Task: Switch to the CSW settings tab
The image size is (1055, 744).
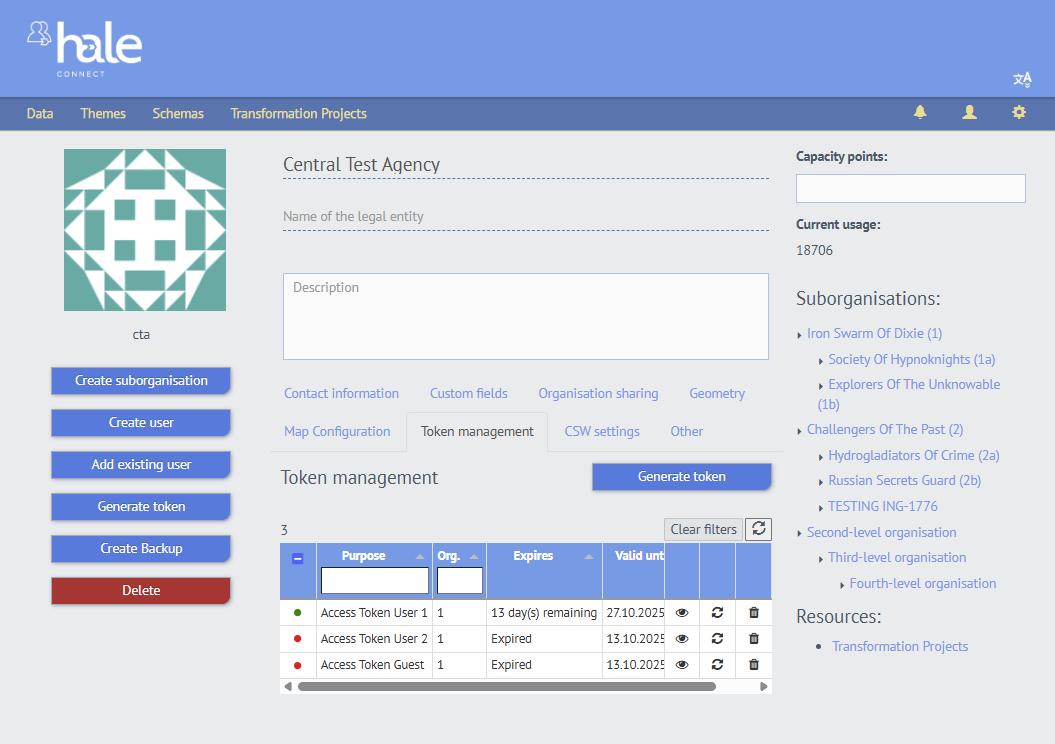Action: coord(602,431)
